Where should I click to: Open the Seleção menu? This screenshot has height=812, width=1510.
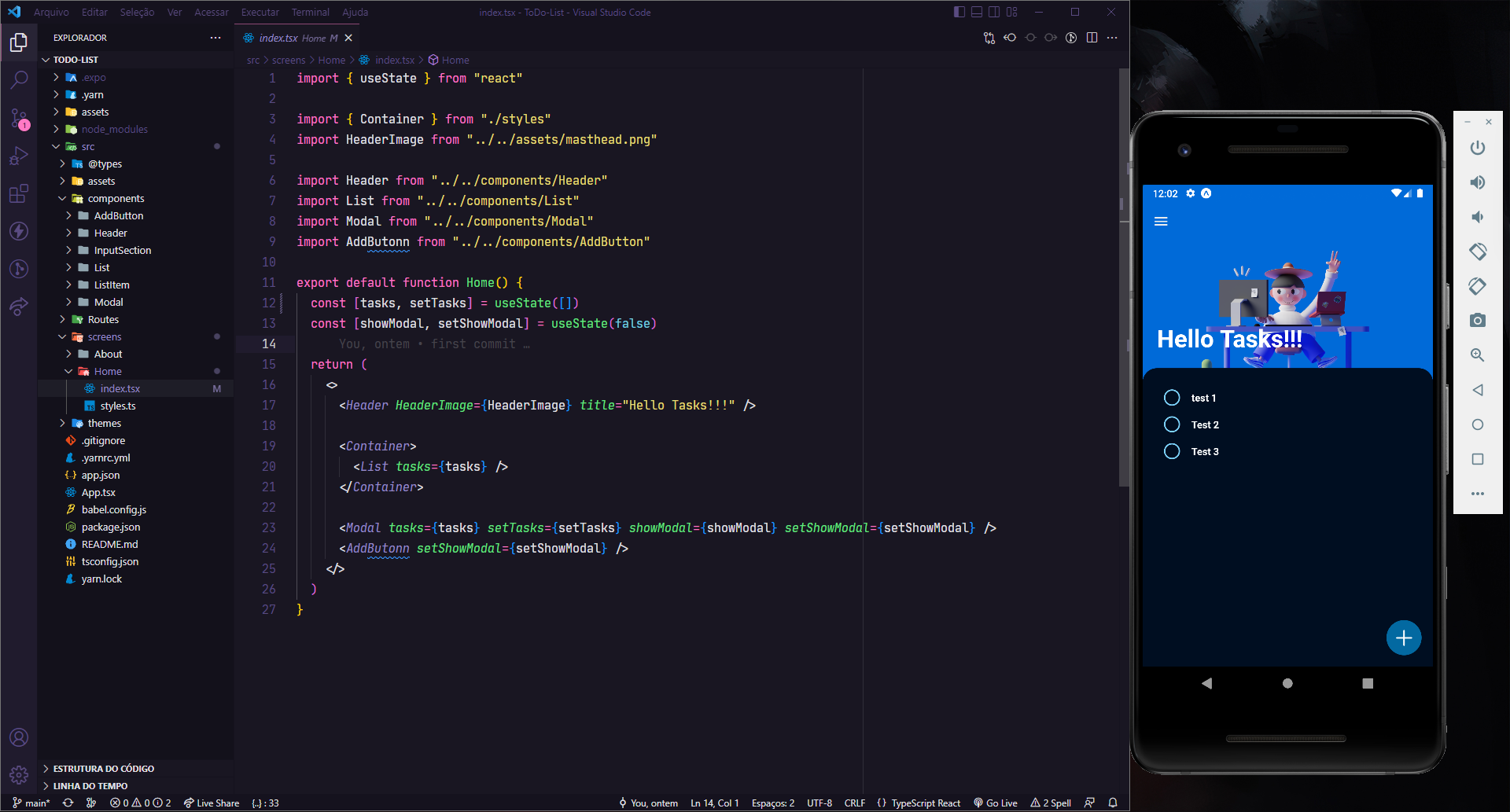[137, 12]
